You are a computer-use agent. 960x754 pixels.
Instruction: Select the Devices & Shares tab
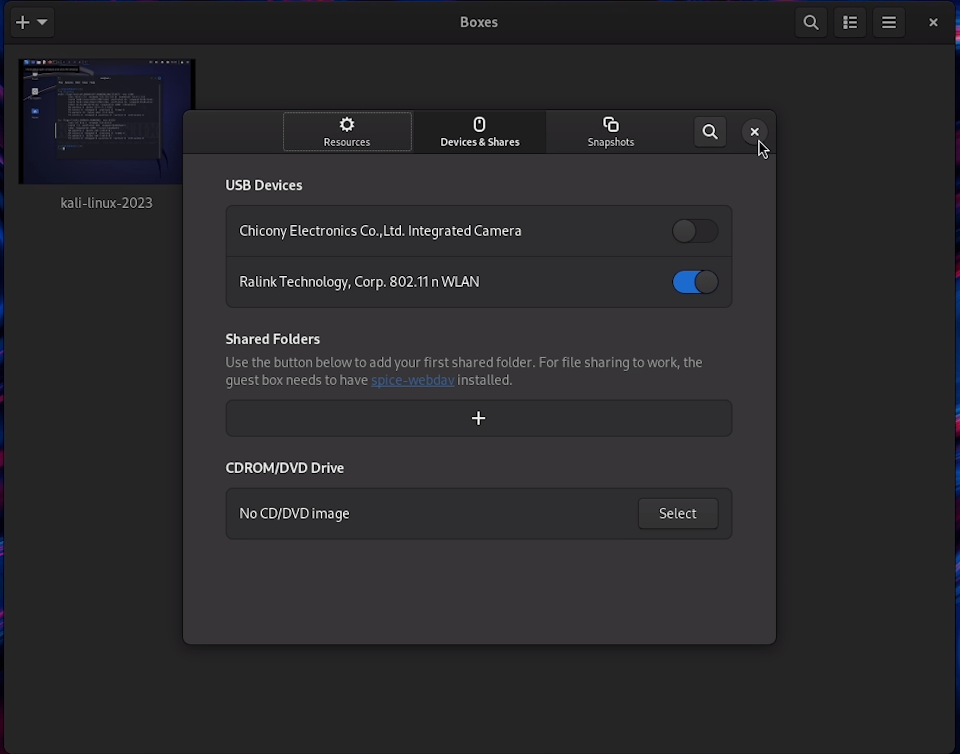[480, 132]
